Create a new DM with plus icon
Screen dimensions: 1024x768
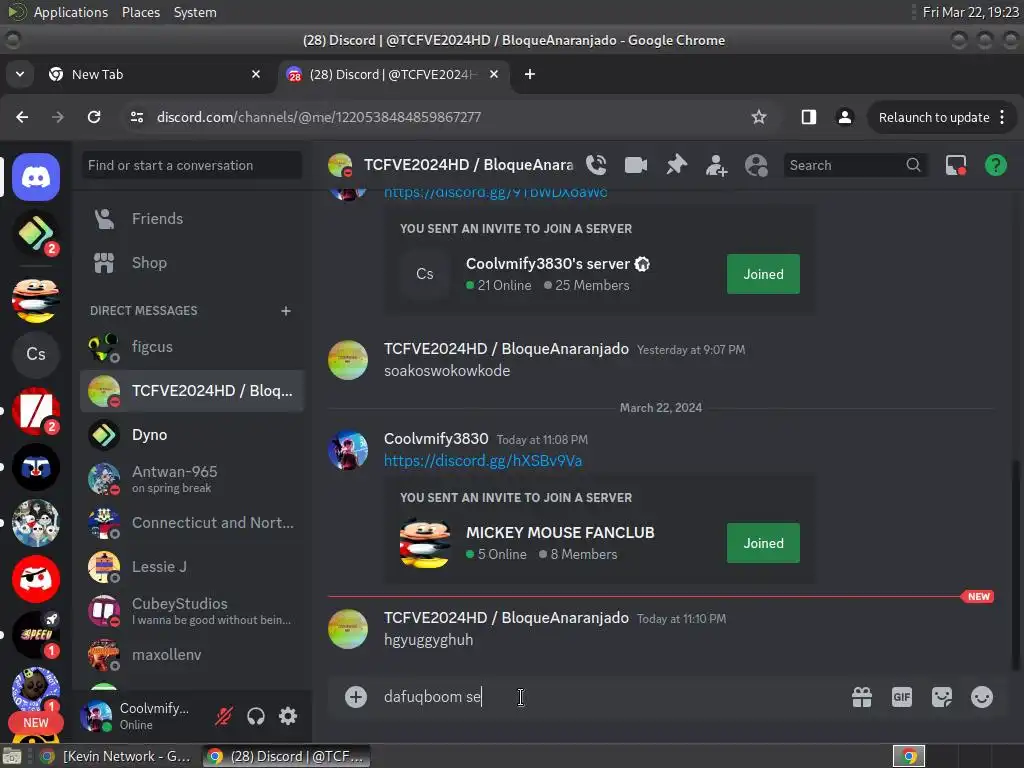[x=285, y=311]
